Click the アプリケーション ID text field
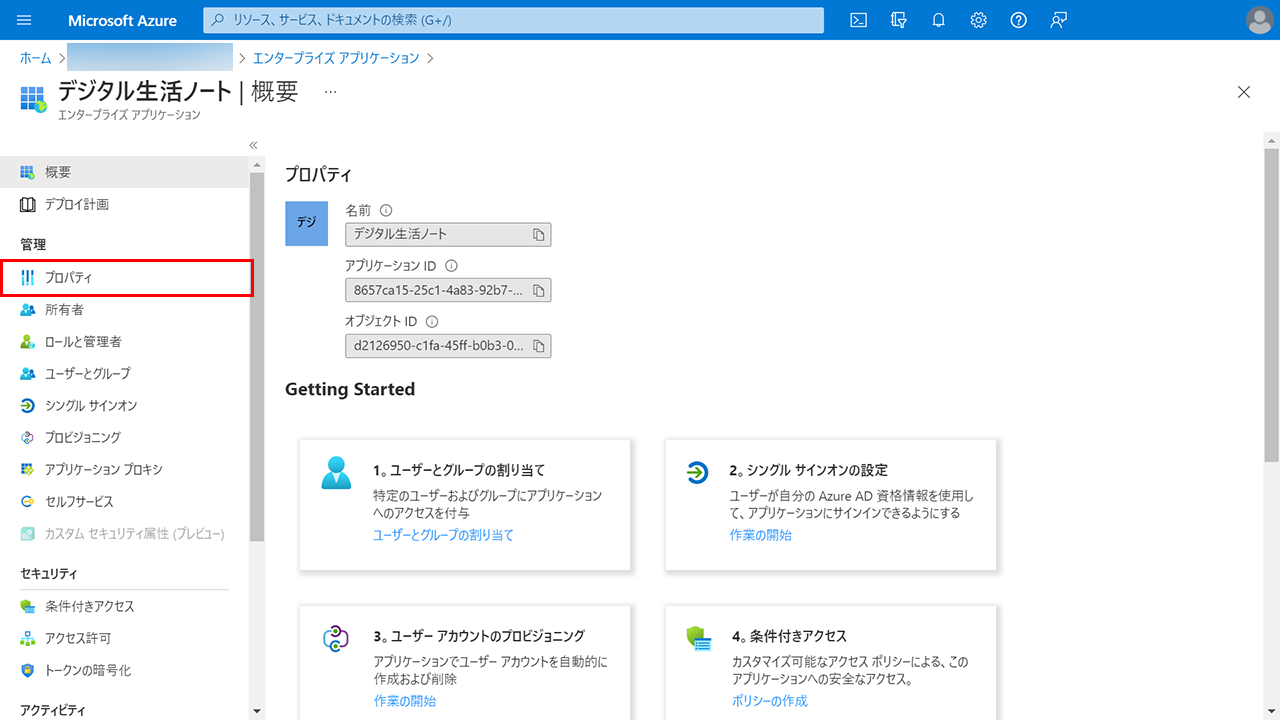 (x=448, y=290)
